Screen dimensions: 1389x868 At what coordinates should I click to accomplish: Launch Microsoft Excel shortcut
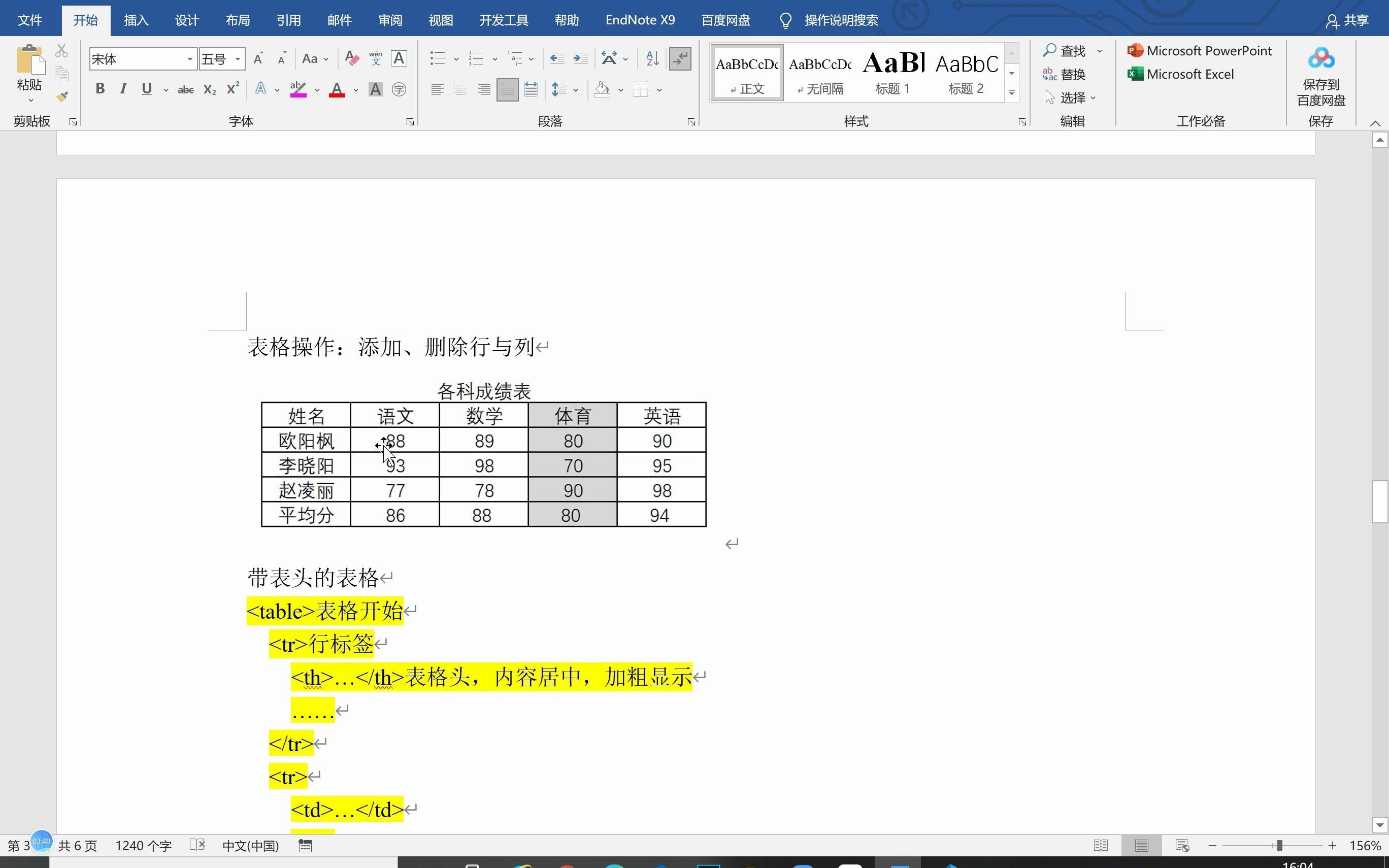[x=1181, y=74]
